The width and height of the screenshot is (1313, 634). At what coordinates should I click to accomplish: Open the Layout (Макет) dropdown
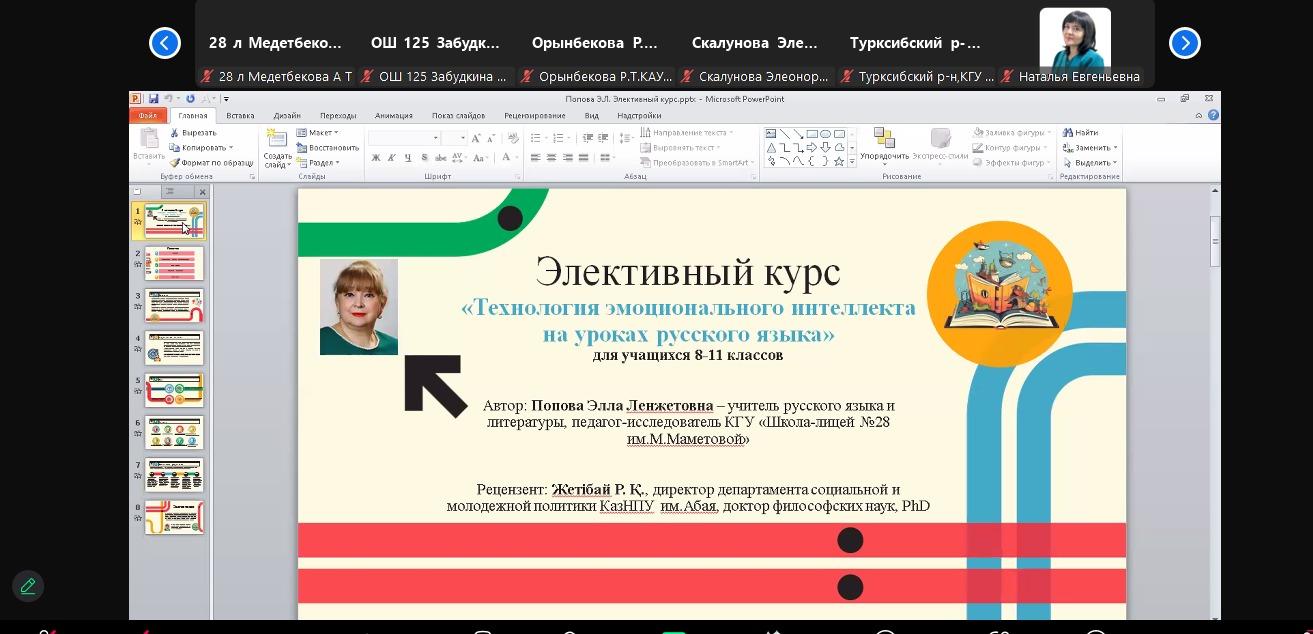(x=318, y=133)
